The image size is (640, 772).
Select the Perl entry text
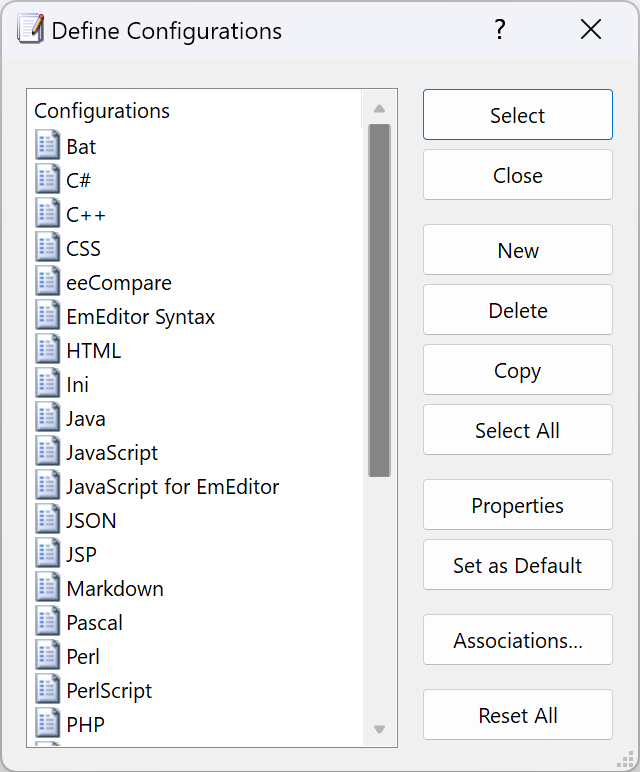coord(83,656)
